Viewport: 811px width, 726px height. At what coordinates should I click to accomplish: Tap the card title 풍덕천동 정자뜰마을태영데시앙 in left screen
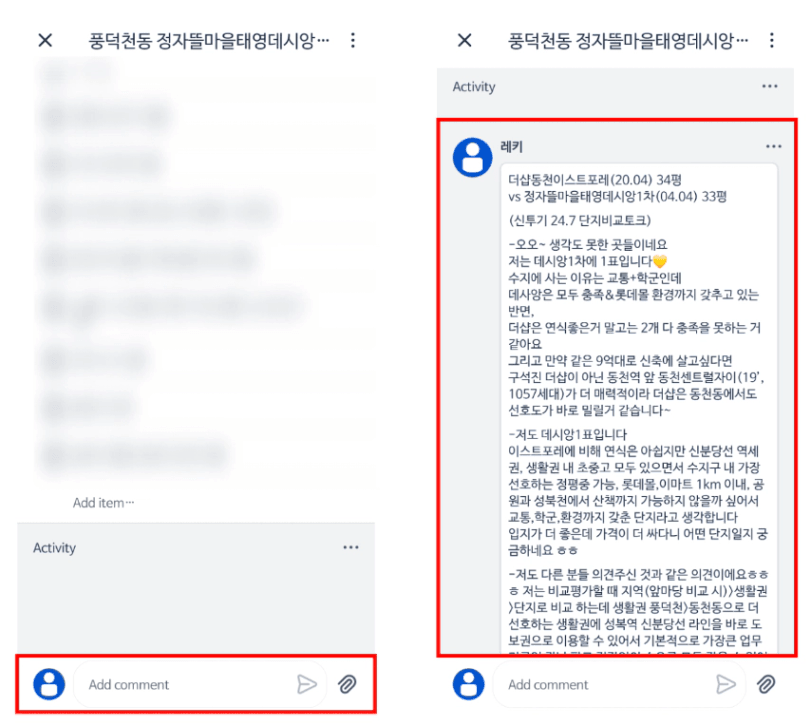point(208,40)
